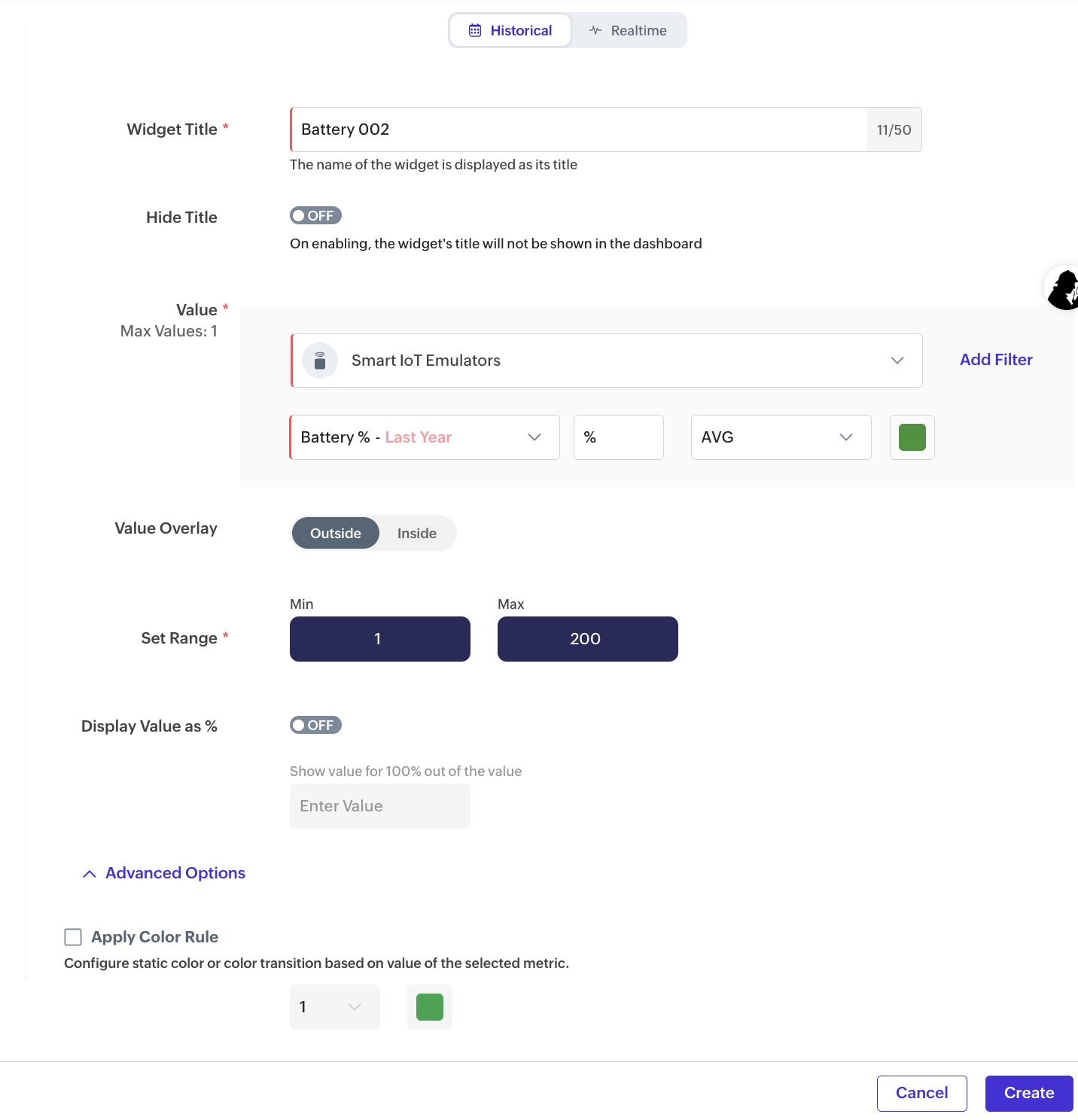
Task: Enable Display Value as % switch
Action: point(315,726)
